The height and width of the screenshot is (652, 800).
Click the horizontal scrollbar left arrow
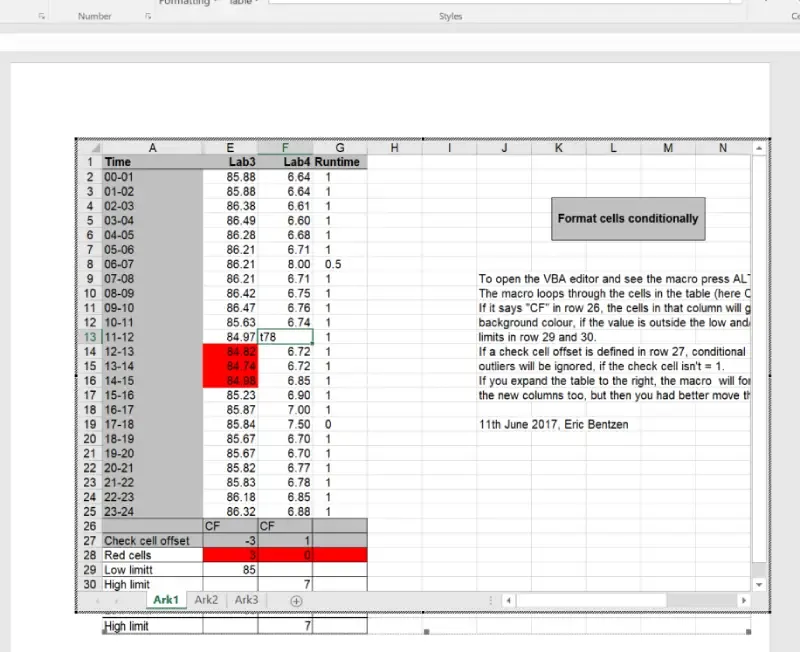pyautogui.click(x=508, y=600)
